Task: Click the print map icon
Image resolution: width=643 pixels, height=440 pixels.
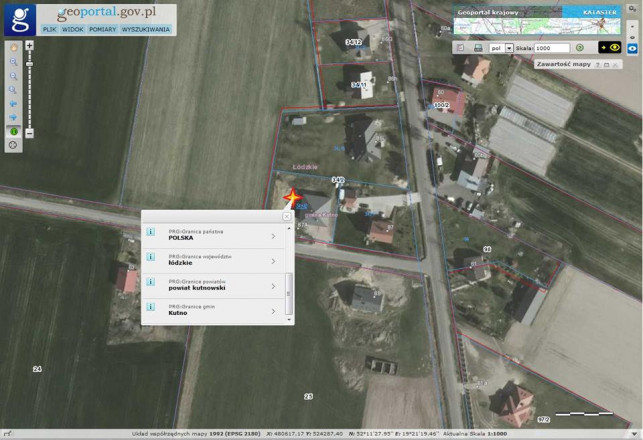Action: coord(478,48)
